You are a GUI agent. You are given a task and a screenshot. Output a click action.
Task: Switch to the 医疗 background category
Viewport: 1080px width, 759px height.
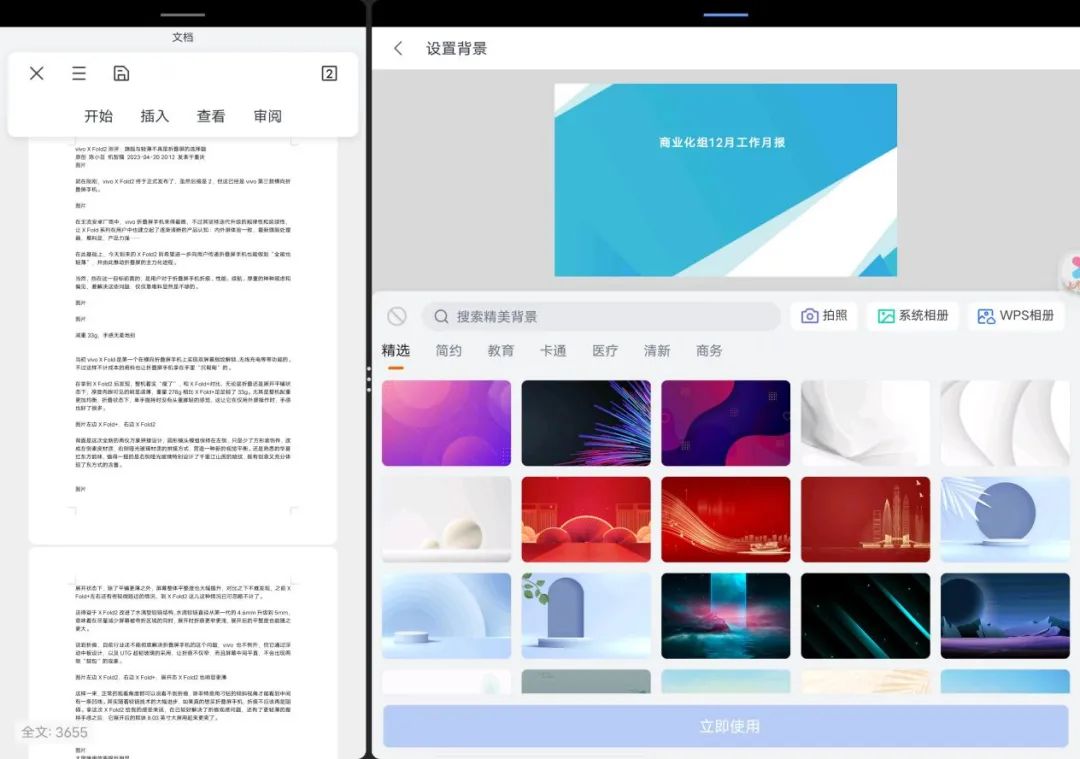605,351
